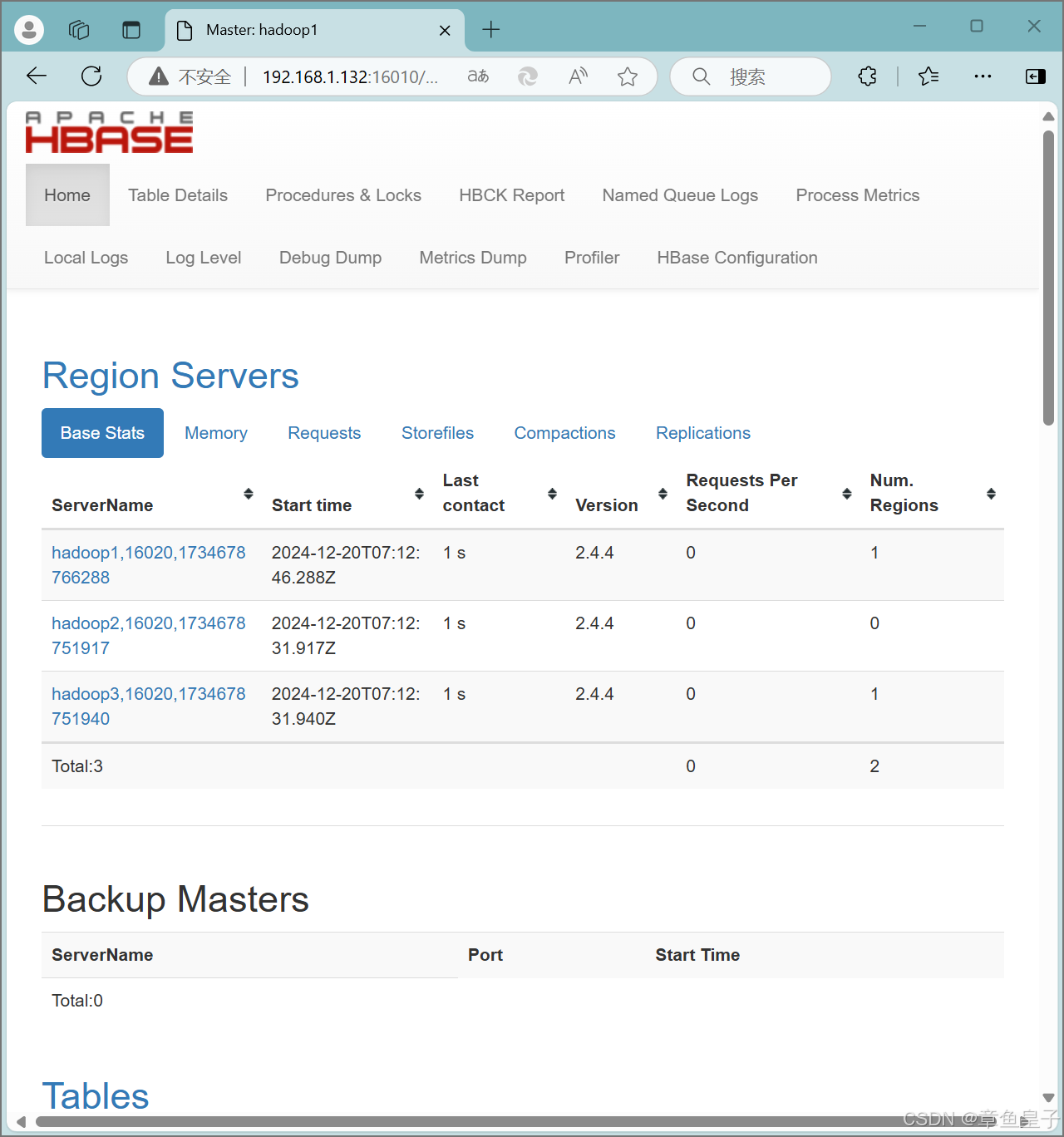Switch to the Compactions tab
1064x1137 pixels.
[565, 433]
